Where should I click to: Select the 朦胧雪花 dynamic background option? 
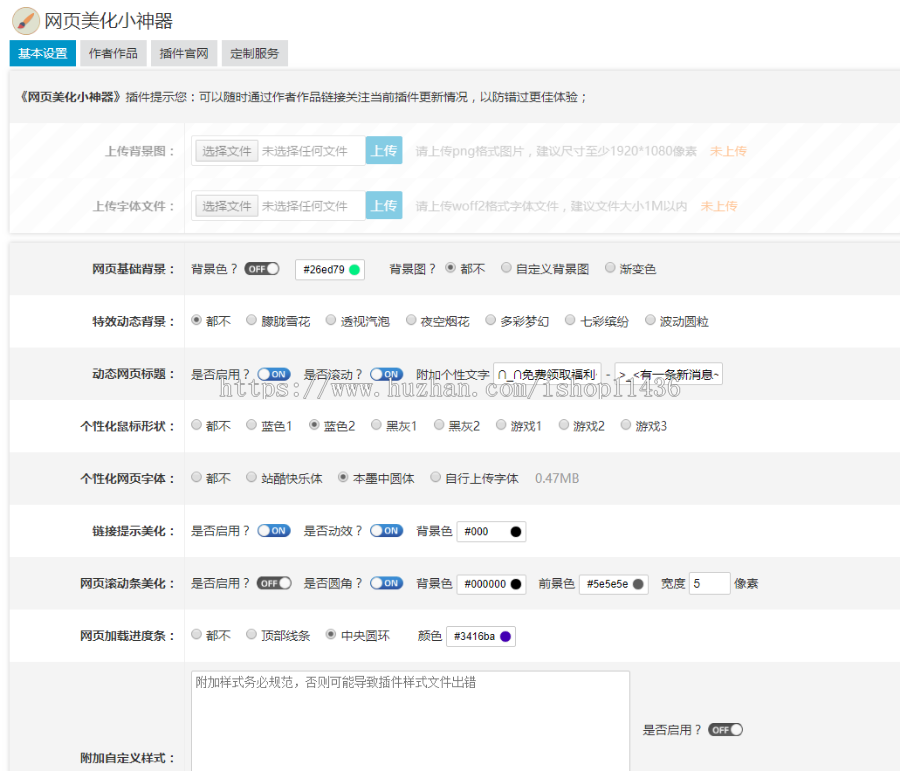253,320
